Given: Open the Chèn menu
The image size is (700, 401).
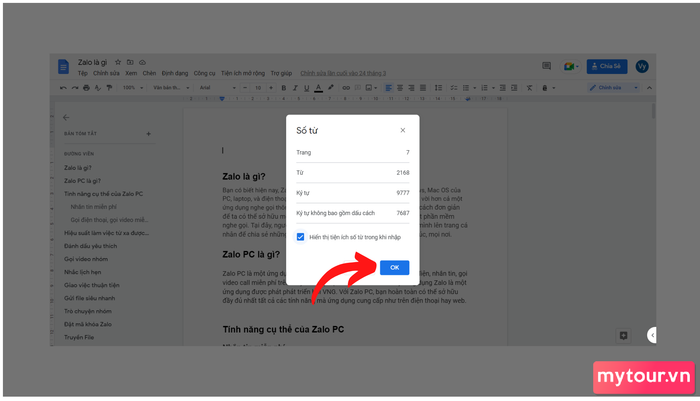Looking at the screenshot, I should (x=149, y=73).
